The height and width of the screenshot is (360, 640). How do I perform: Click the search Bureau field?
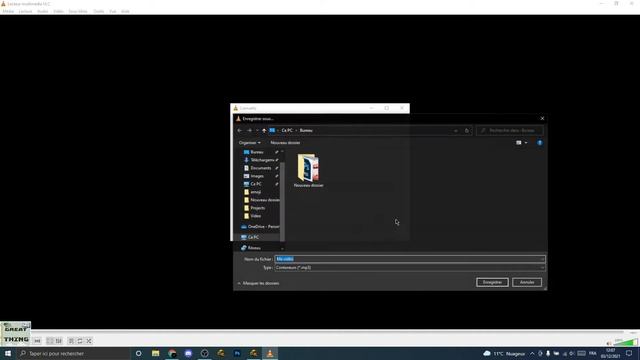510,131
